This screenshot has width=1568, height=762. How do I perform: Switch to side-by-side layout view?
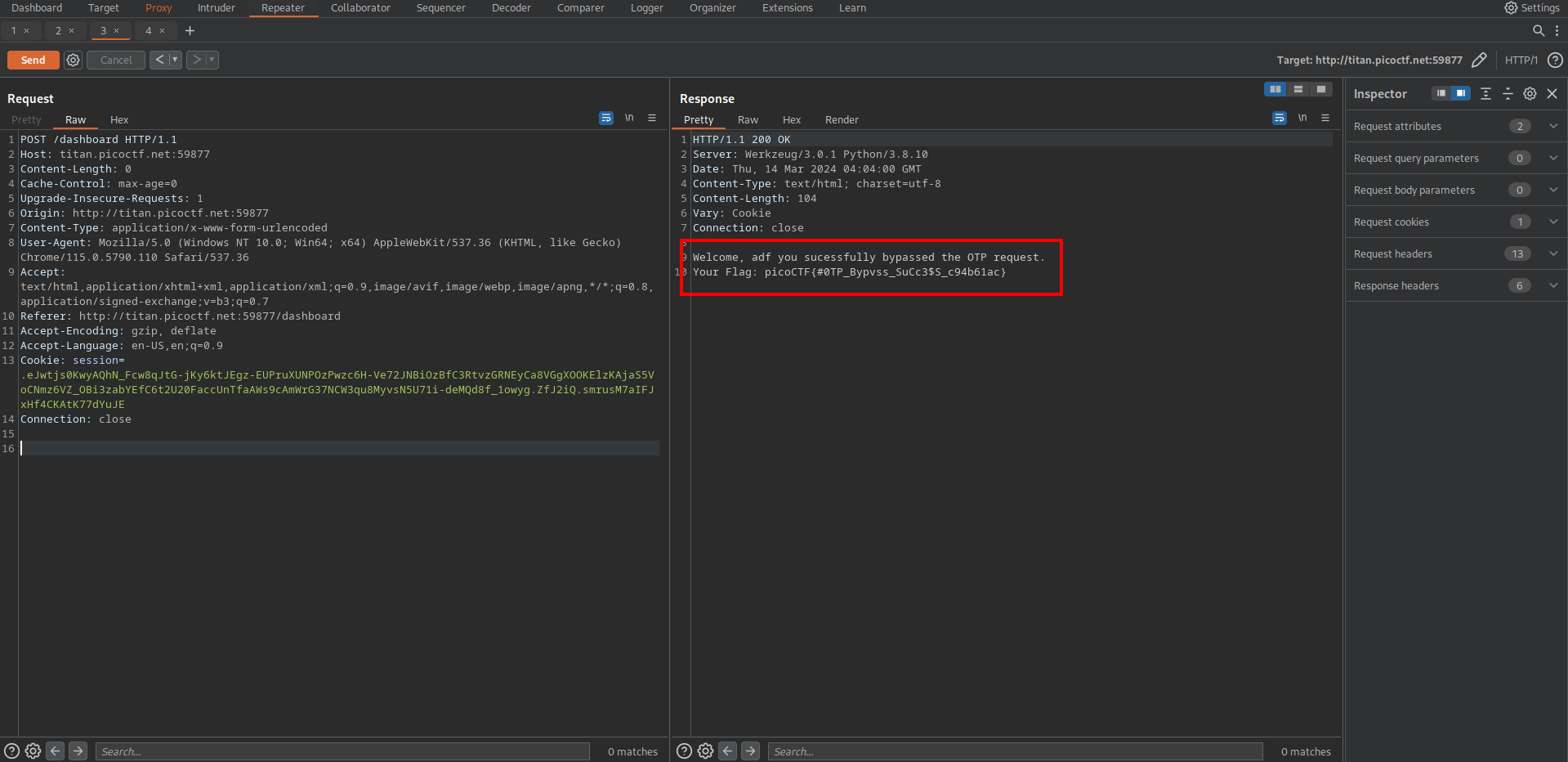click(x=1275, y=89)
